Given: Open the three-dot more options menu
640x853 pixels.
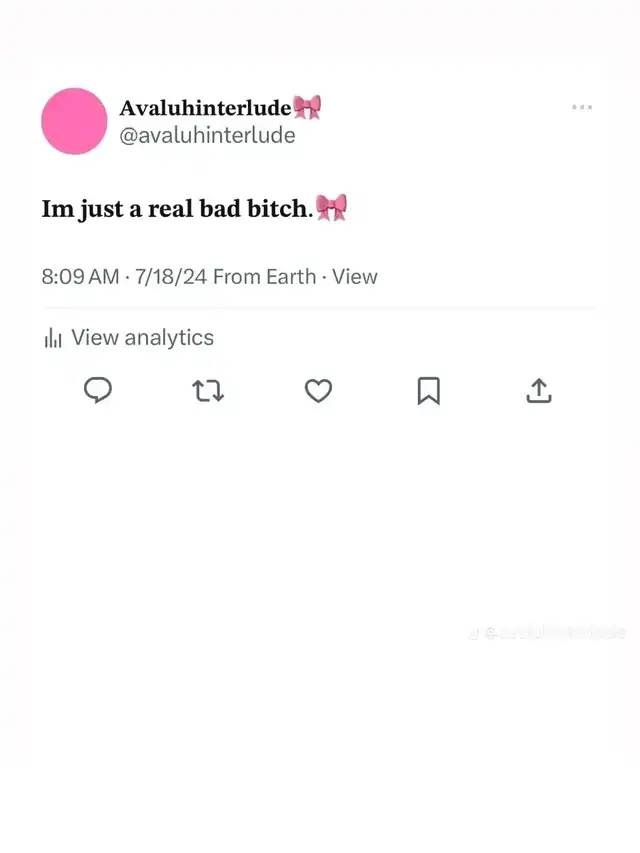Looking at the screenshot, I should coord(582,107).
